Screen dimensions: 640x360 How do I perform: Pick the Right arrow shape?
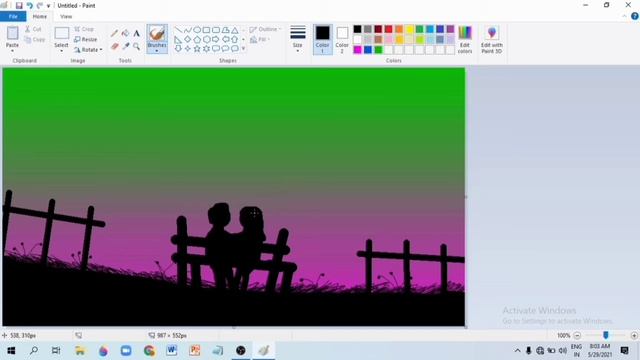(x=216, y=40)
